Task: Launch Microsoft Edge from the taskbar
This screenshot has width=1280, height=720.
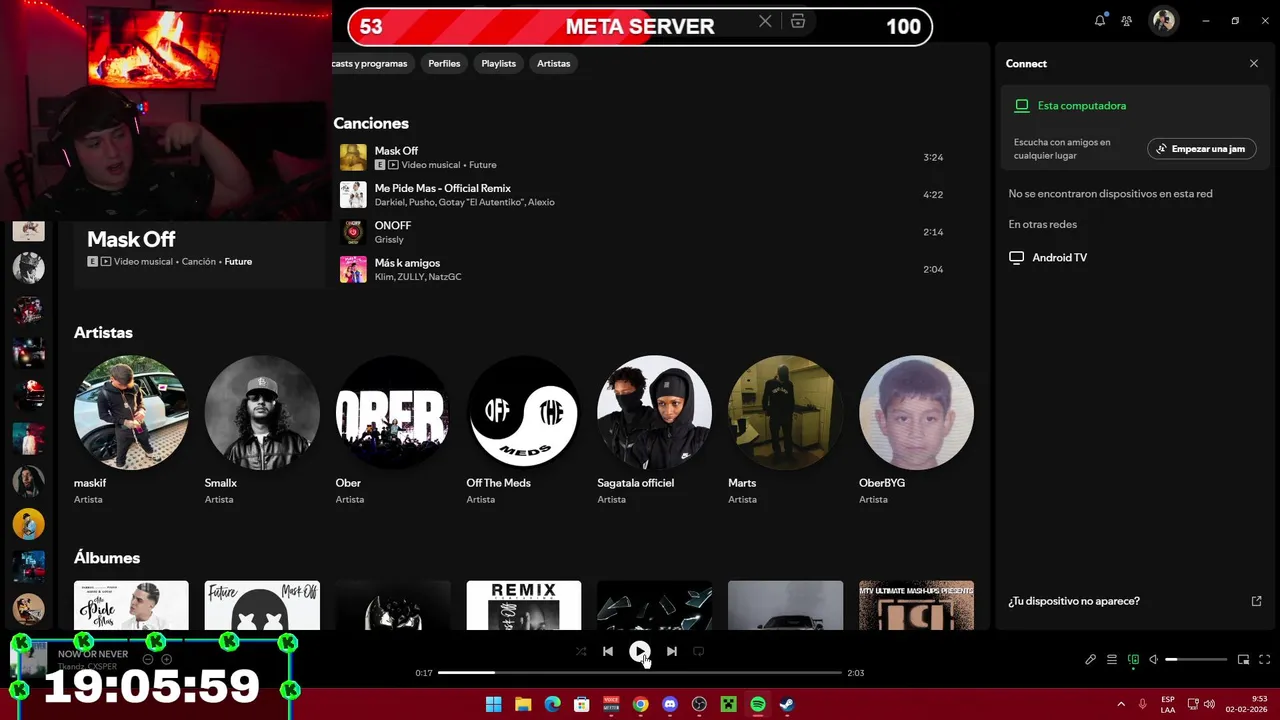Action: [552, 704]
